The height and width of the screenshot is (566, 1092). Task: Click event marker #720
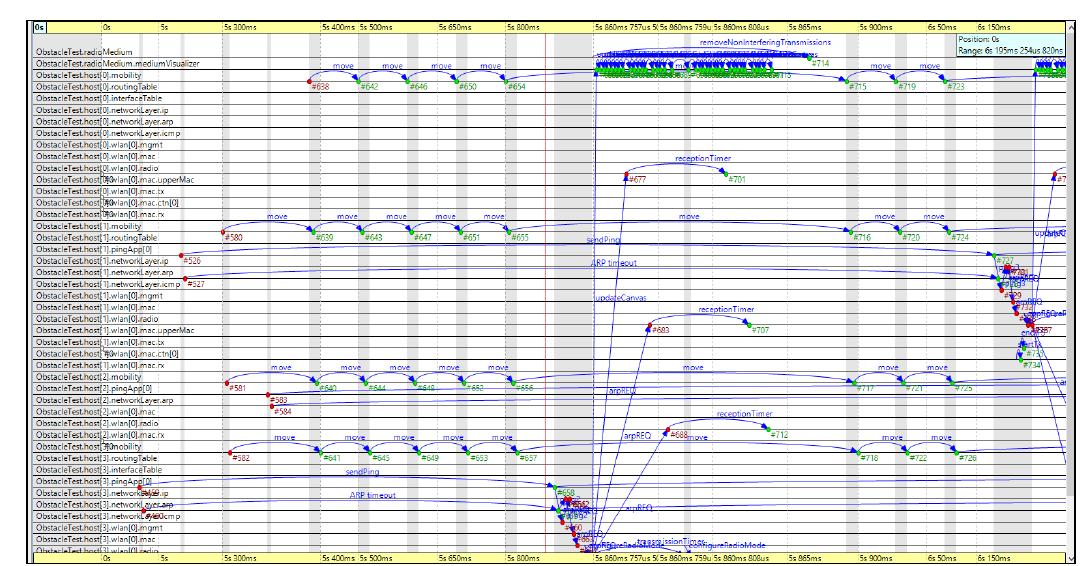(899, 232)
